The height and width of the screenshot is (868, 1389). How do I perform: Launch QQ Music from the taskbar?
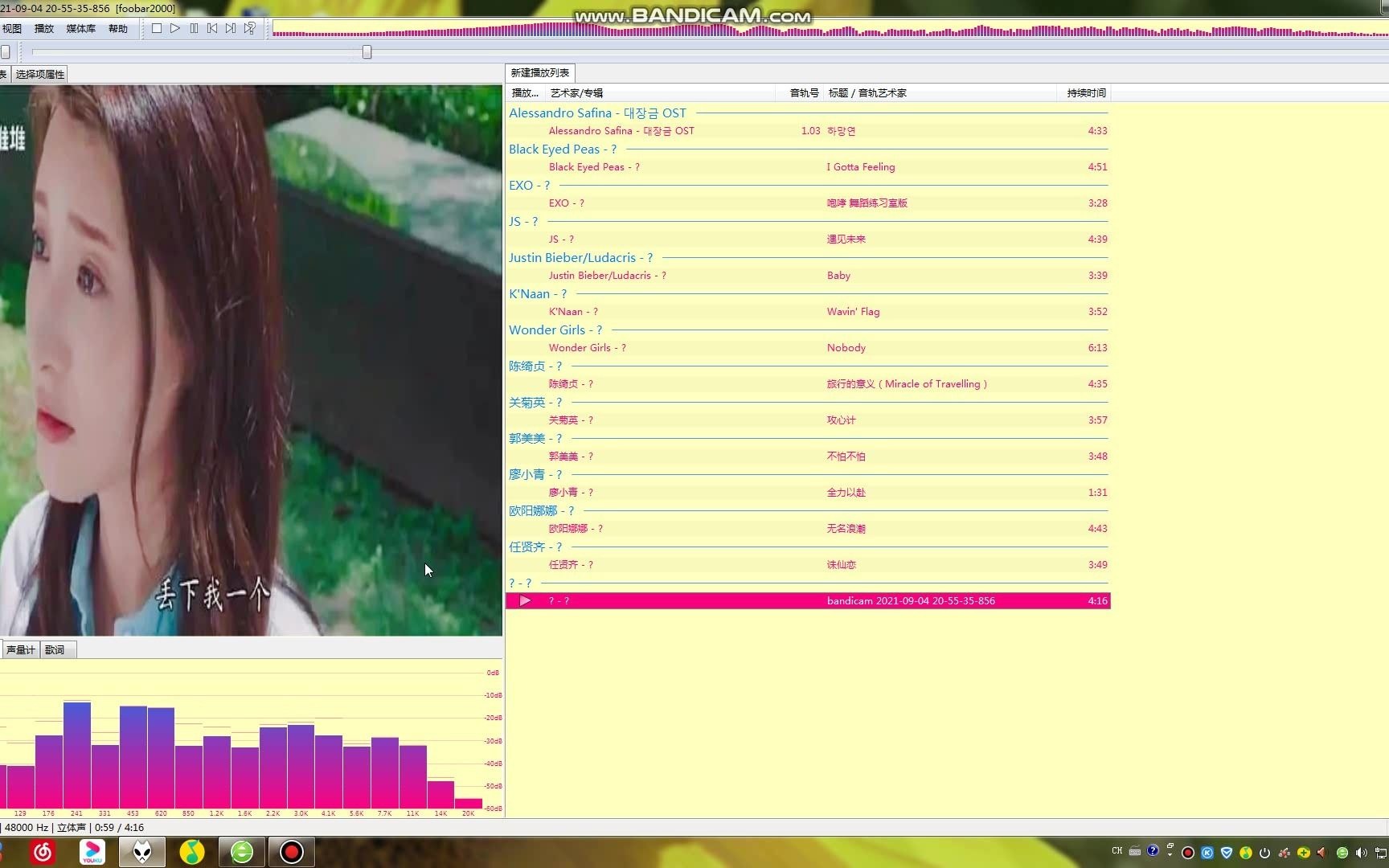point(191,852)
